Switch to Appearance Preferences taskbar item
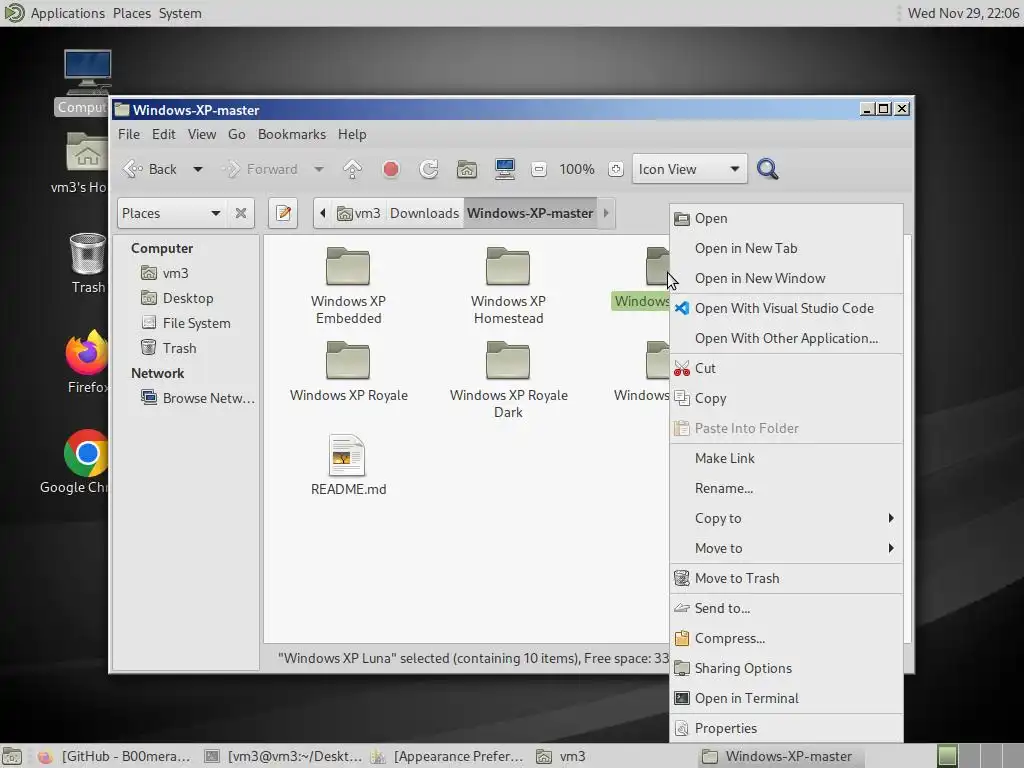Viewport: 1024px width, 768px height. click(x=447, y=756)
